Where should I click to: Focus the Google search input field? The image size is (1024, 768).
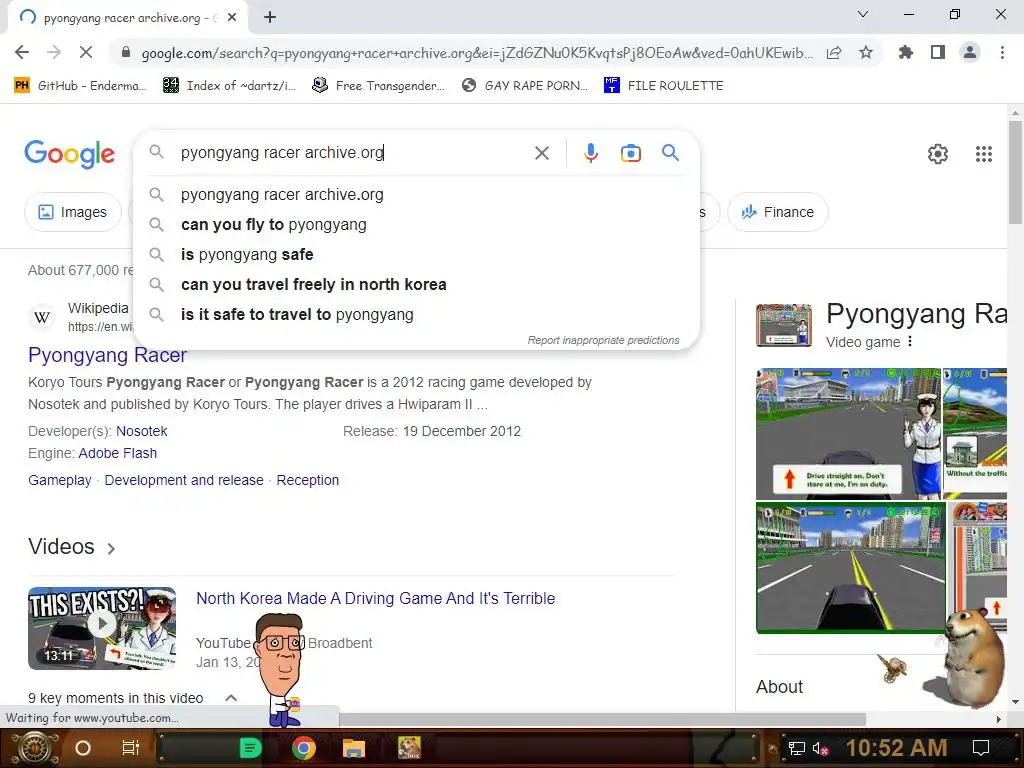(x=353, y=153)
